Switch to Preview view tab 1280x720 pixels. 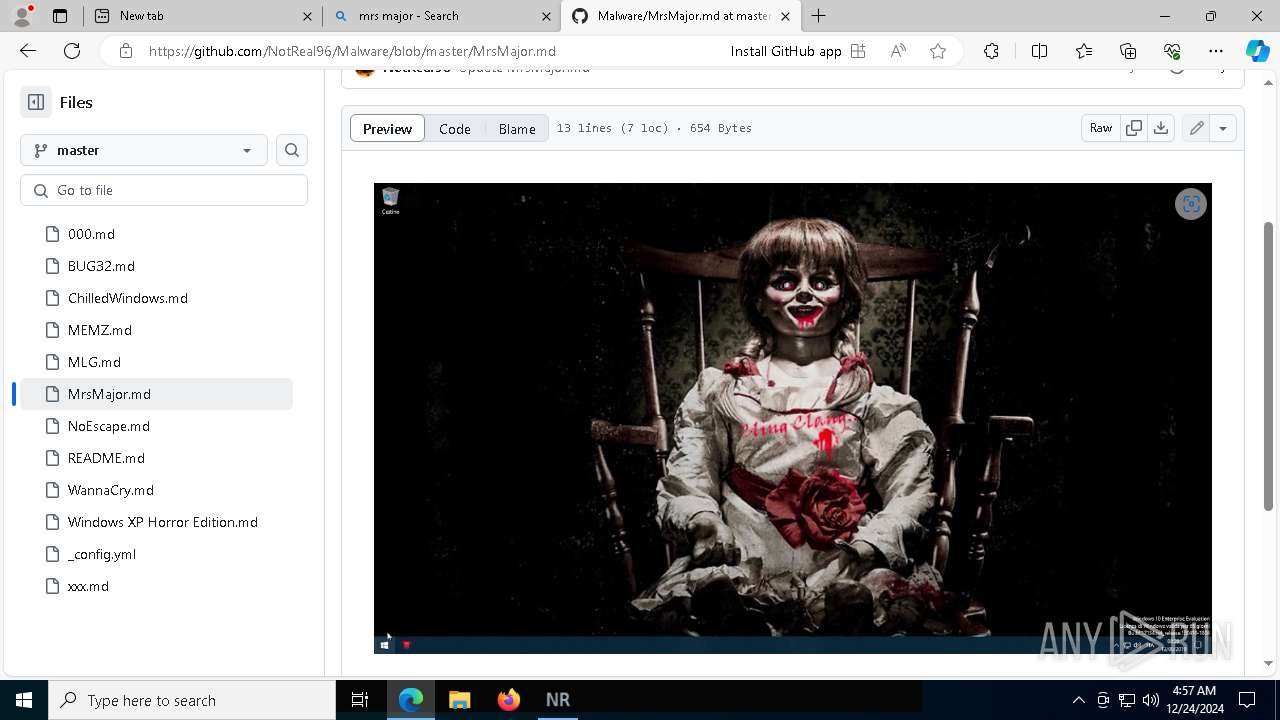[387, 128]
